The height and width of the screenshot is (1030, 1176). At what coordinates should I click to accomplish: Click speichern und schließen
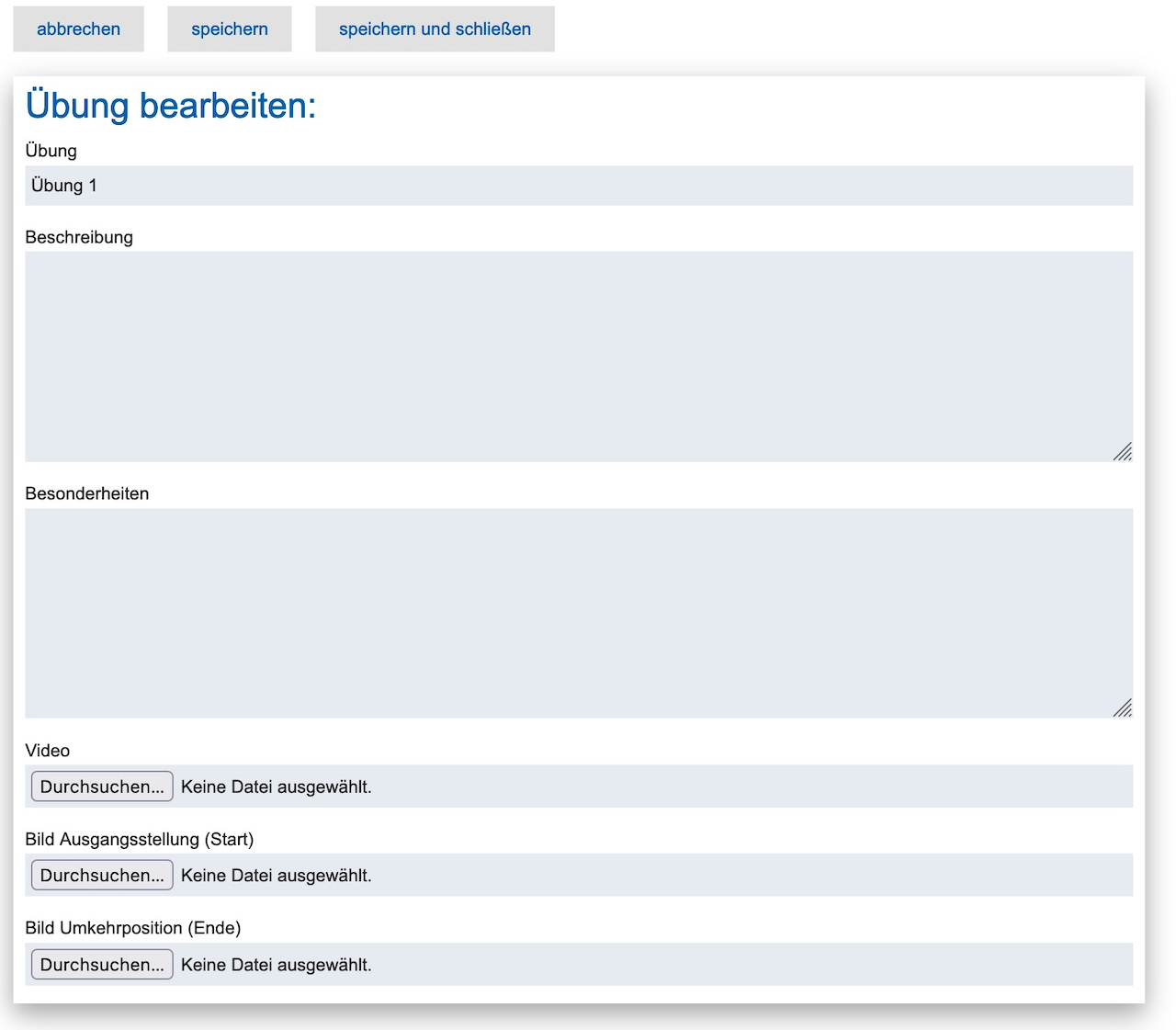[x=435, y=29]
